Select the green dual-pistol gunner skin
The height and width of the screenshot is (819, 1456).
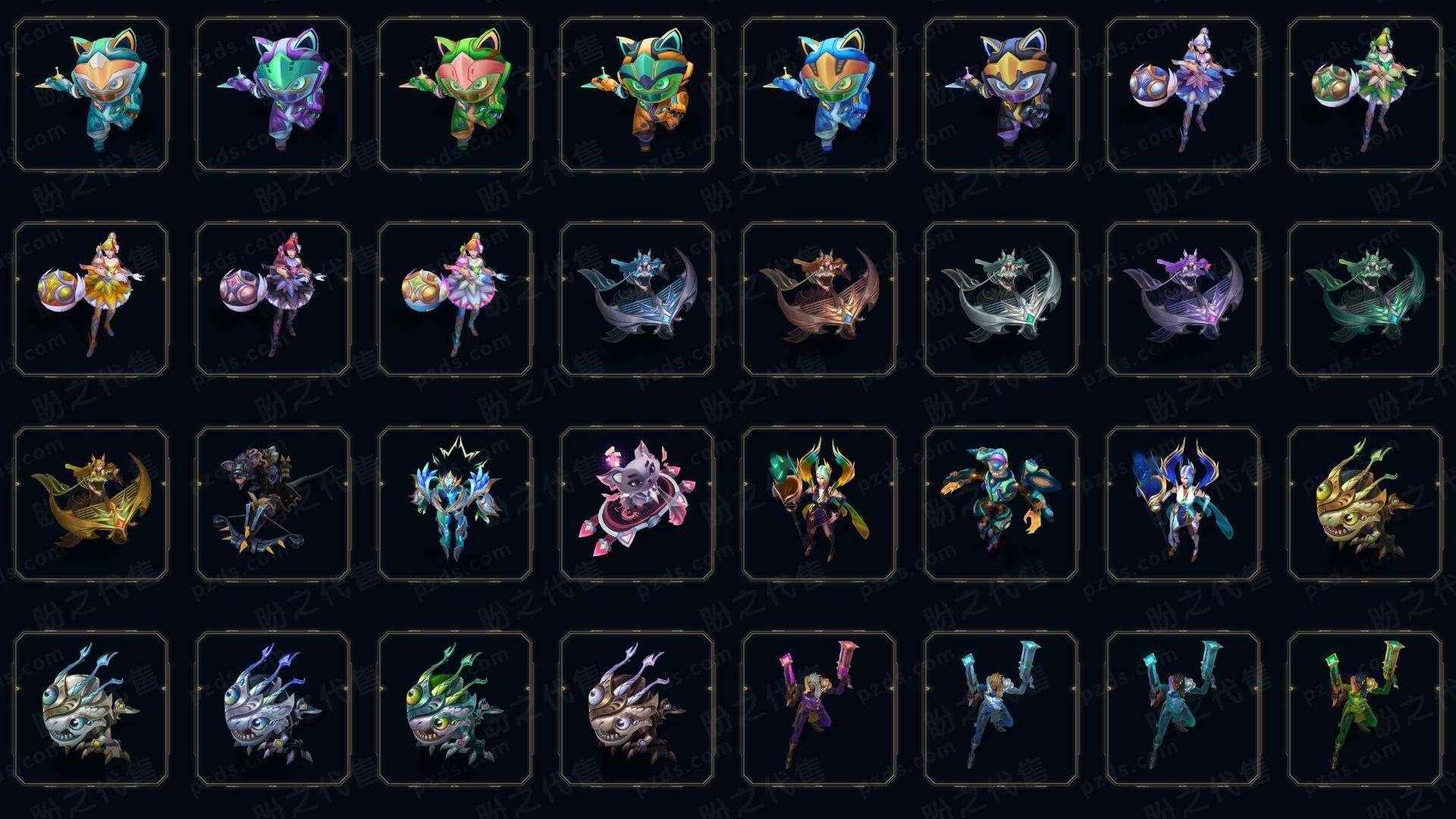(x=1365, y=708)
